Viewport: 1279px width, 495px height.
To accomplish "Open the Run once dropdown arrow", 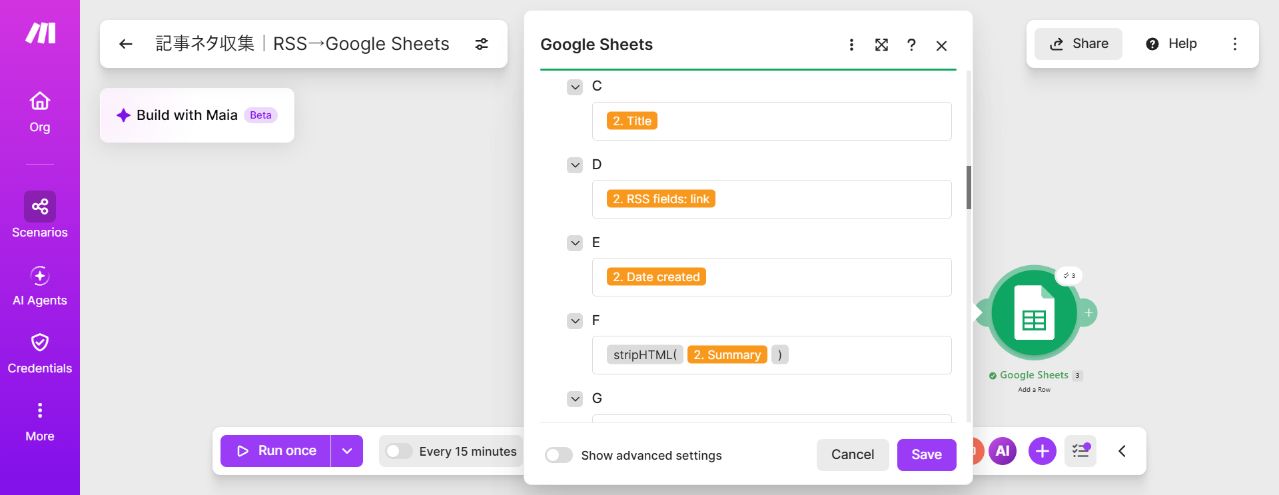I will pyautogui.click(x=346, y=451).
